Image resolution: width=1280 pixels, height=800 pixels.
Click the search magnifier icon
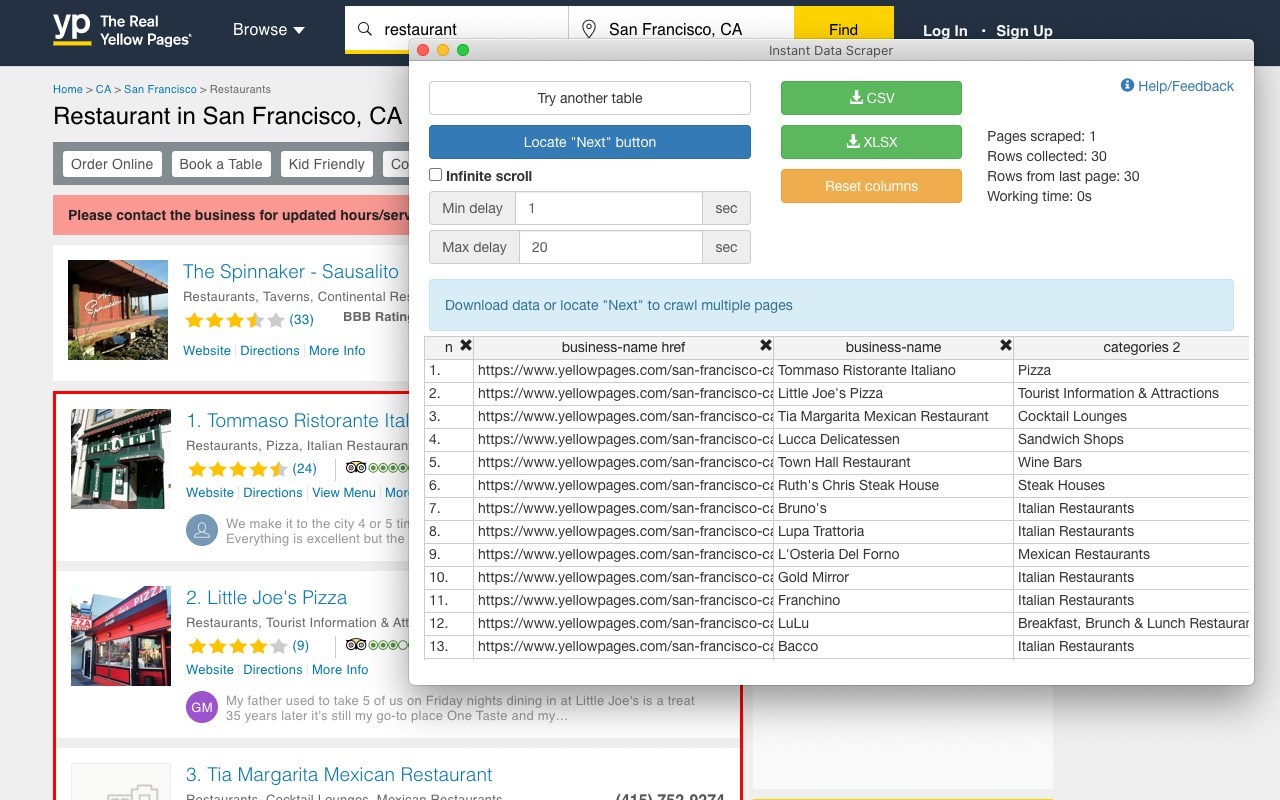[365, 29]
